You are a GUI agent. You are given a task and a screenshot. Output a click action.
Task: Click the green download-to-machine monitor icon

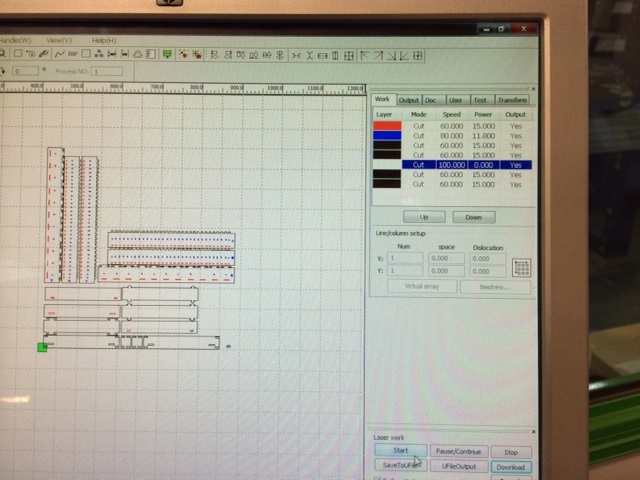point(167,54)
